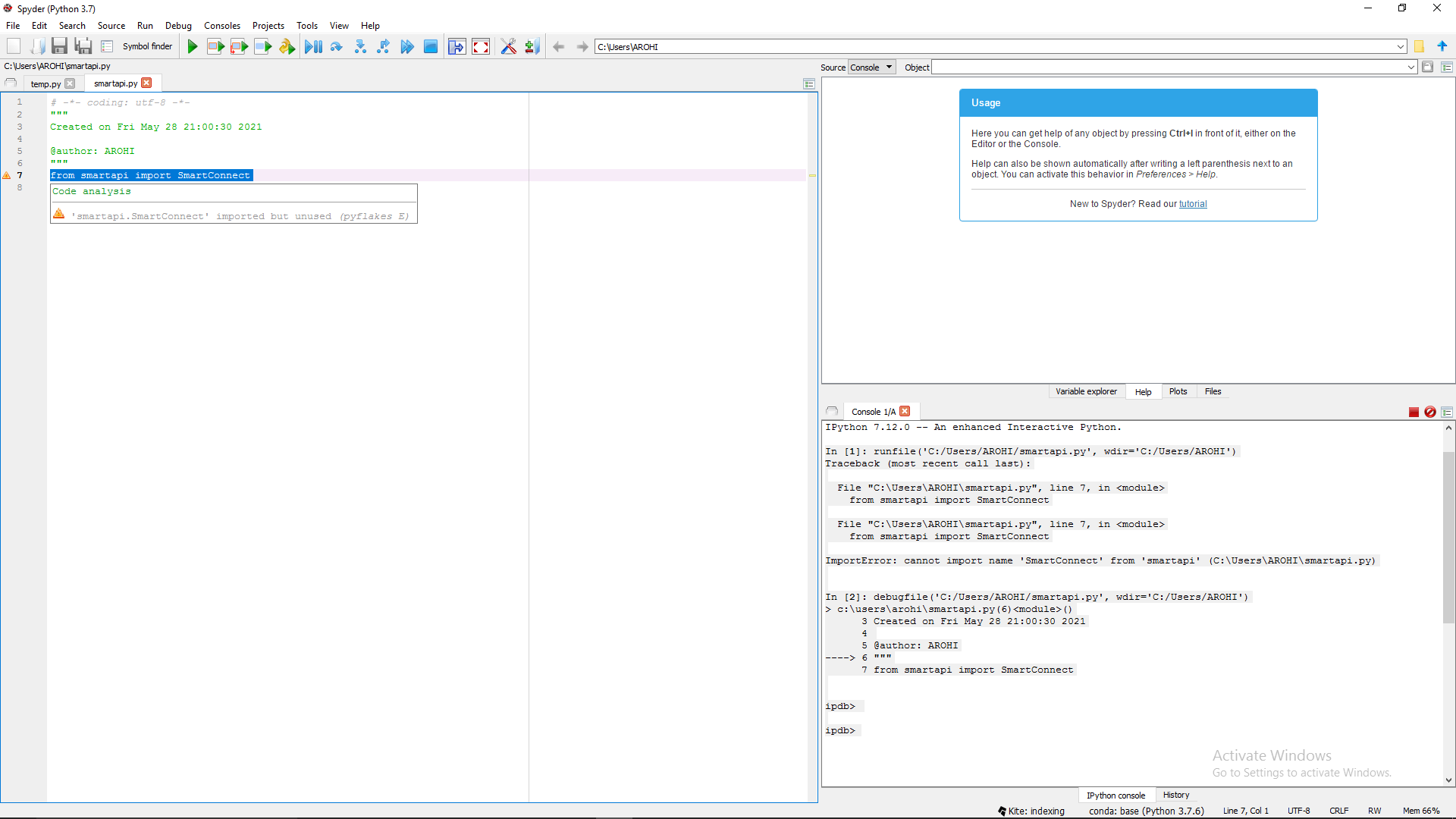1456x819 pixels.
Task: Open the file list browser icon
Action: (x=107, y=46)
